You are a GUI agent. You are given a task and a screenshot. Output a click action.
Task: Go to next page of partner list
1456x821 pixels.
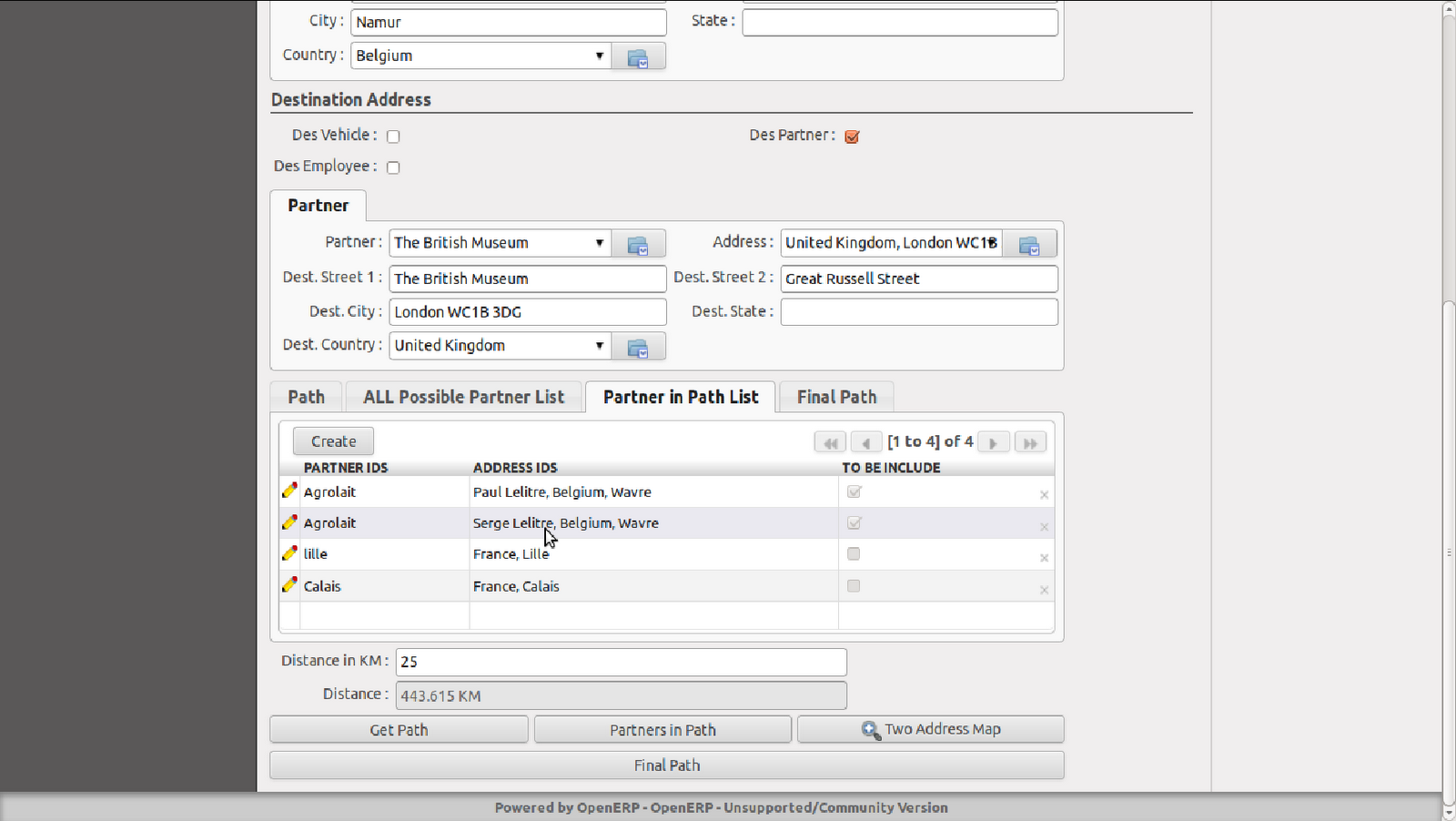click(x=994, y=442)
